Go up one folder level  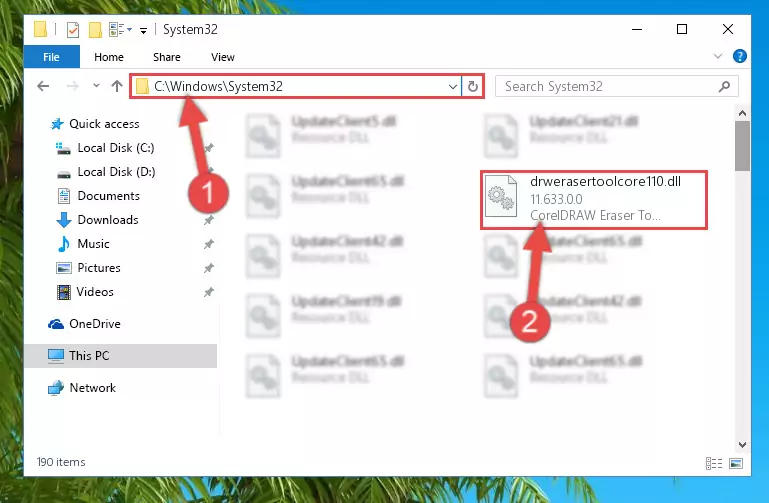point(117,86)
